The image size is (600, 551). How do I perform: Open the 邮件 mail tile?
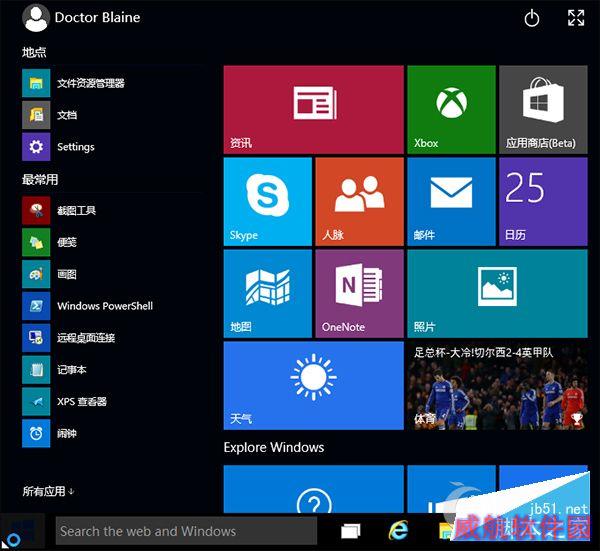click(452, 202)
